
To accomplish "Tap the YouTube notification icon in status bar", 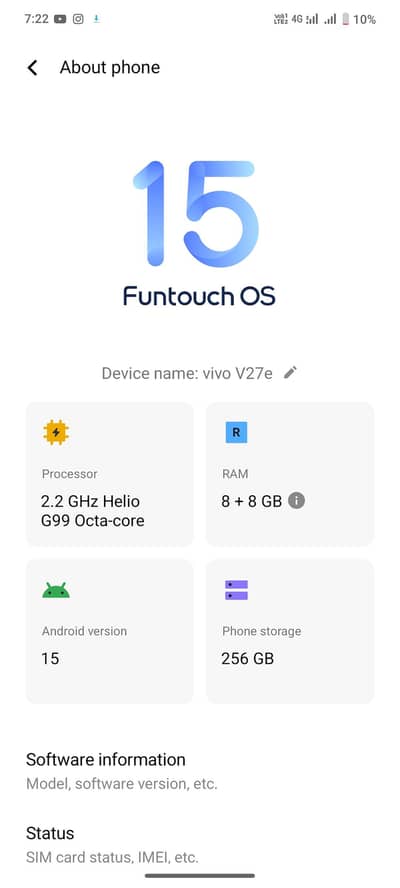I will pyautogui.click(x=60, y=19).
